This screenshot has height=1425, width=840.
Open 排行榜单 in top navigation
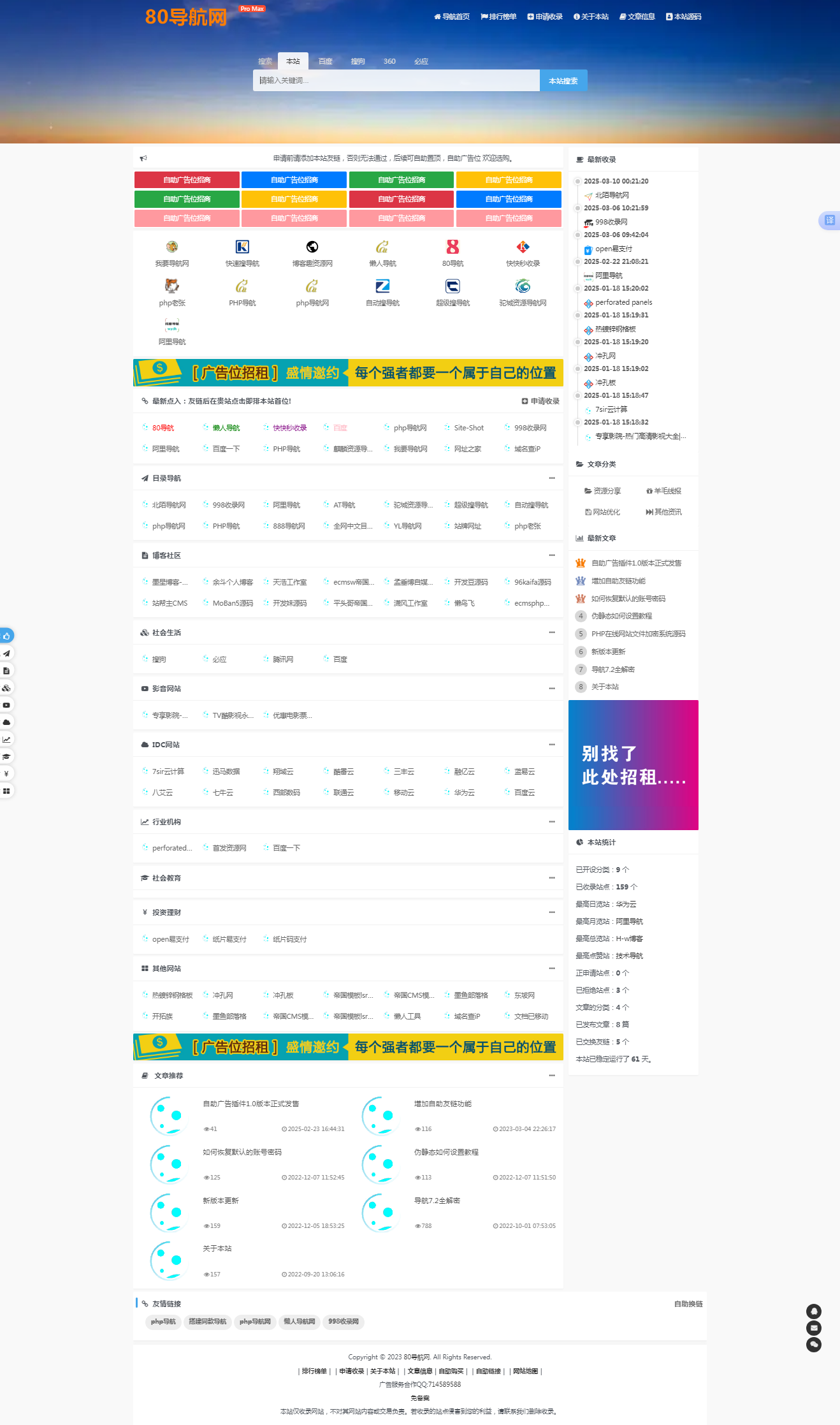coord(498,17)
